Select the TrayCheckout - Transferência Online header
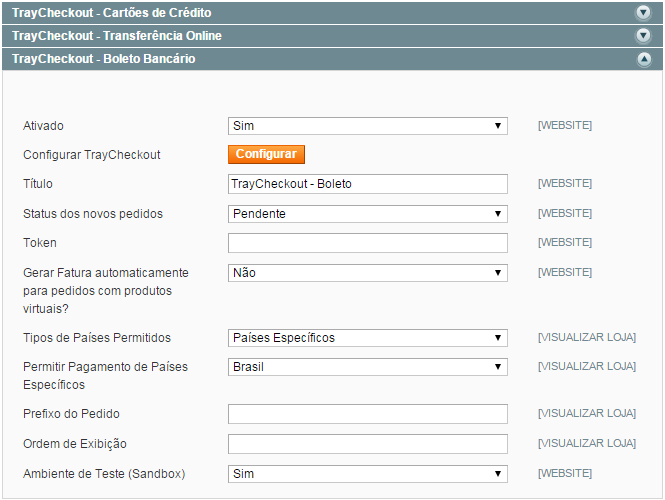665x500 pixels. coord(332,36)
